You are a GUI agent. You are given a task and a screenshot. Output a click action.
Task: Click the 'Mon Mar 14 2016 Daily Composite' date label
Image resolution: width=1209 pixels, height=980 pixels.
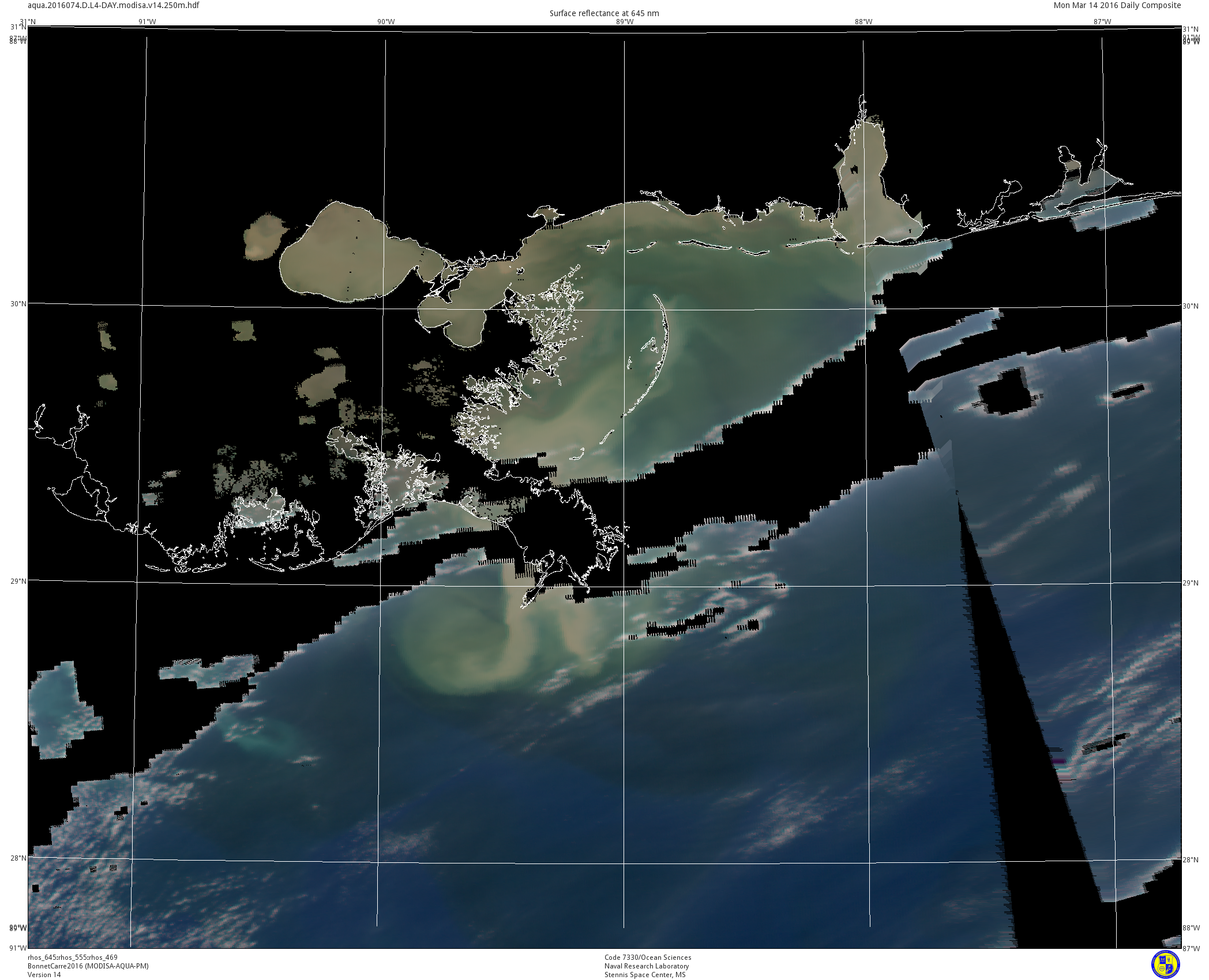[1117, 5]
